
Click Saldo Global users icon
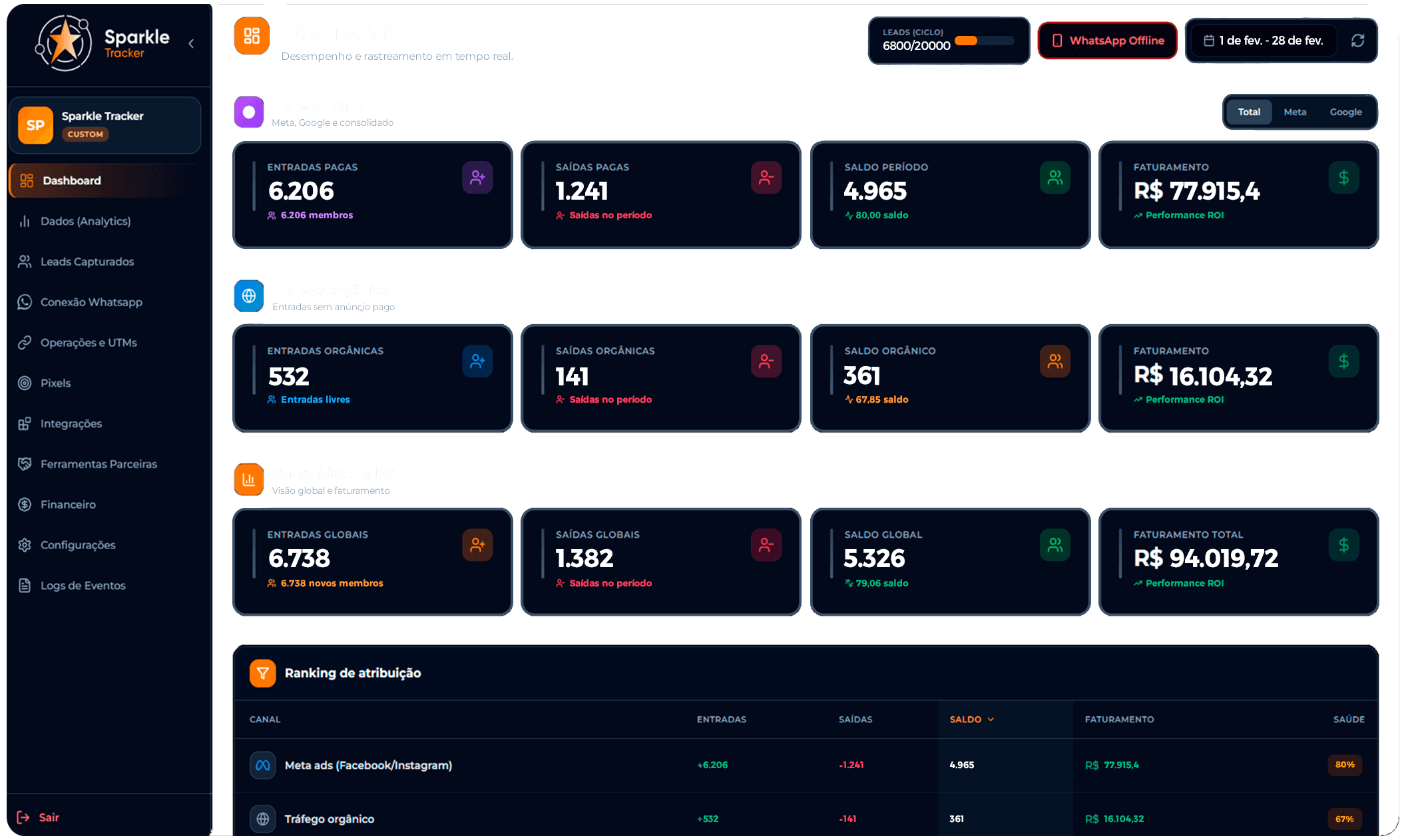pyautogui.click(x=1055, y=545)
